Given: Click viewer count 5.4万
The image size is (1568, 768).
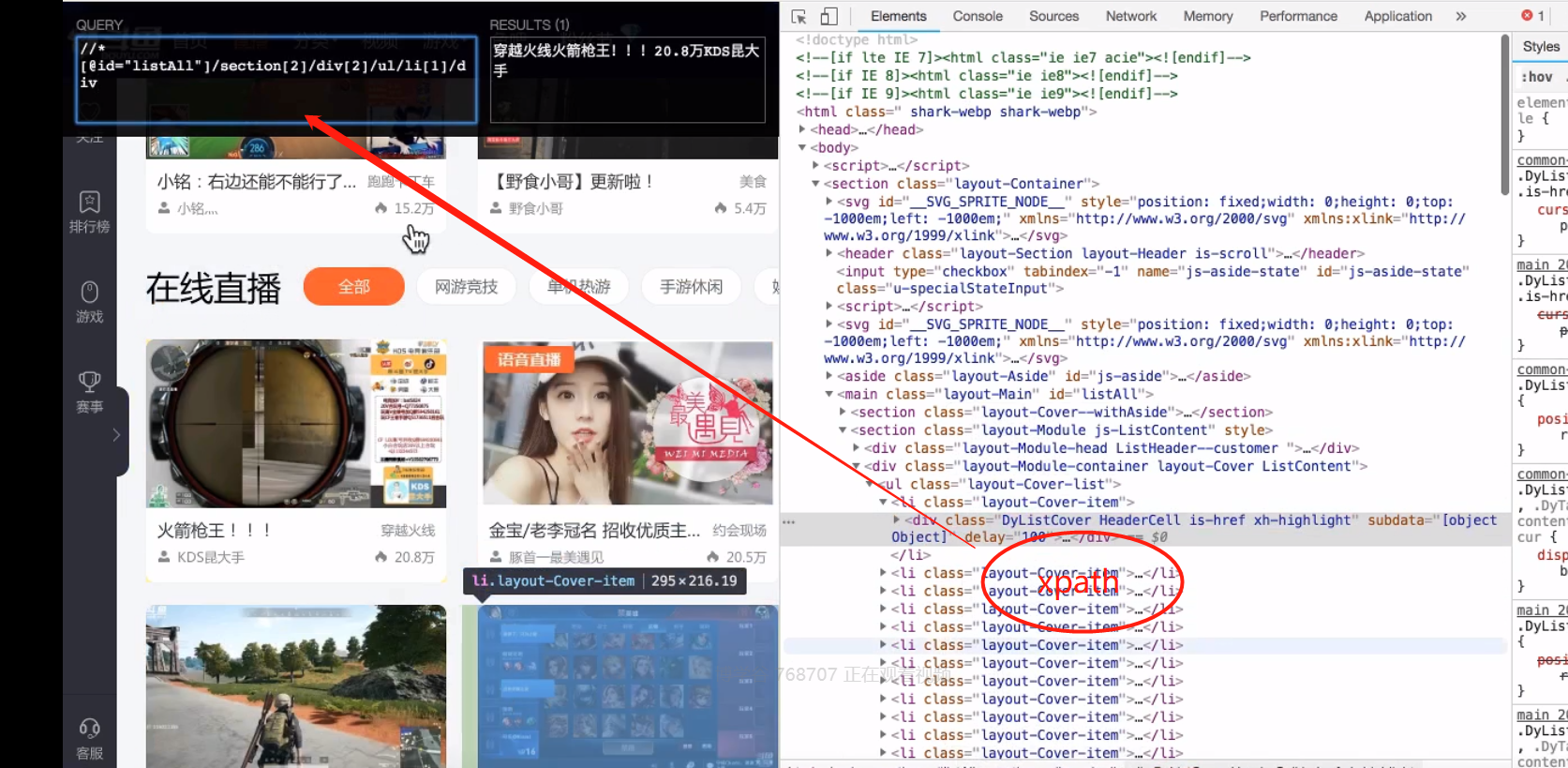Looking at the screenshot, I should (x=750, y=208).
